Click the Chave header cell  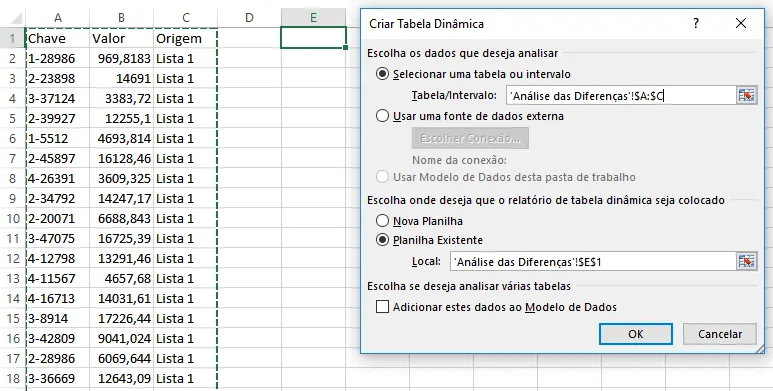pos(58,38)
